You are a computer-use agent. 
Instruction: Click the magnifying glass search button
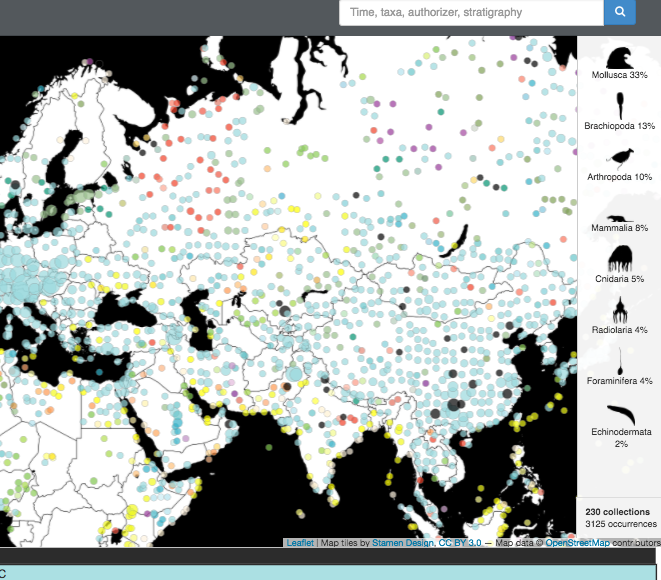pos(620,13)
